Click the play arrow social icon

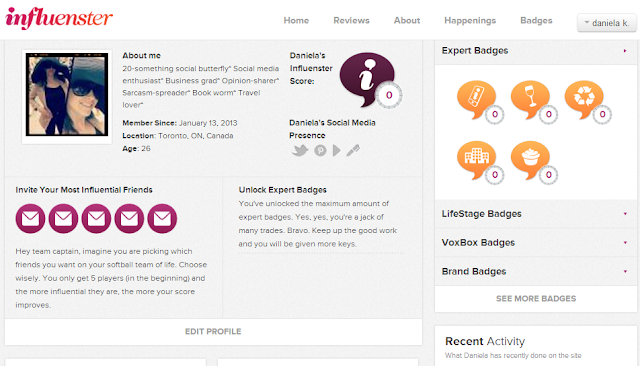coord(337,151)
